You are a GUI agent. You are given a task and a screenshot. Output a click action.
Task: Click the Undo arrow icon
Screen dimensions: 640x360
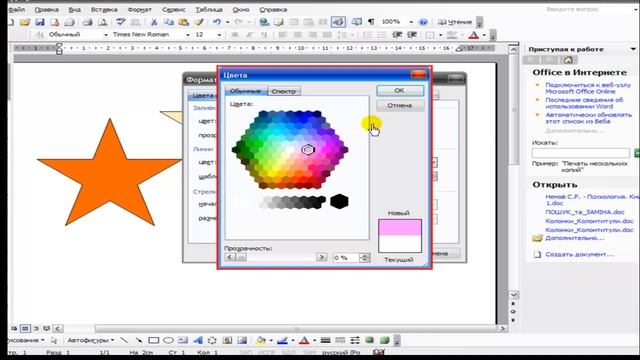217,22
